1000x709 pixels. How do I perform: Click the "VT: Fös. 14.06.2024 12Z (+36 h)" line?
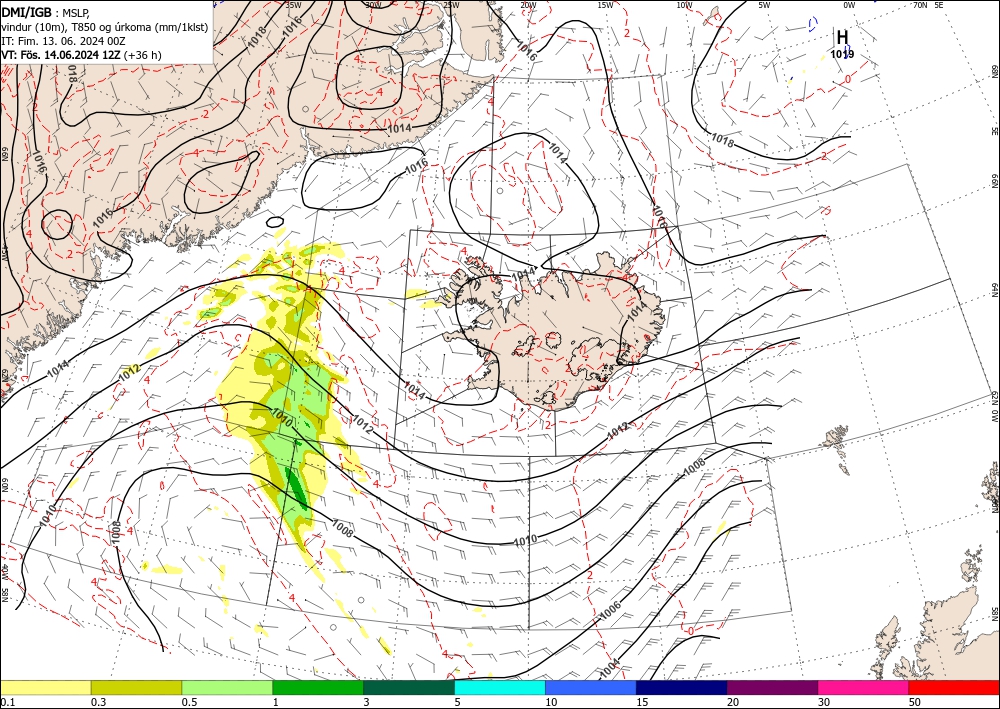[x=81, y=55]
